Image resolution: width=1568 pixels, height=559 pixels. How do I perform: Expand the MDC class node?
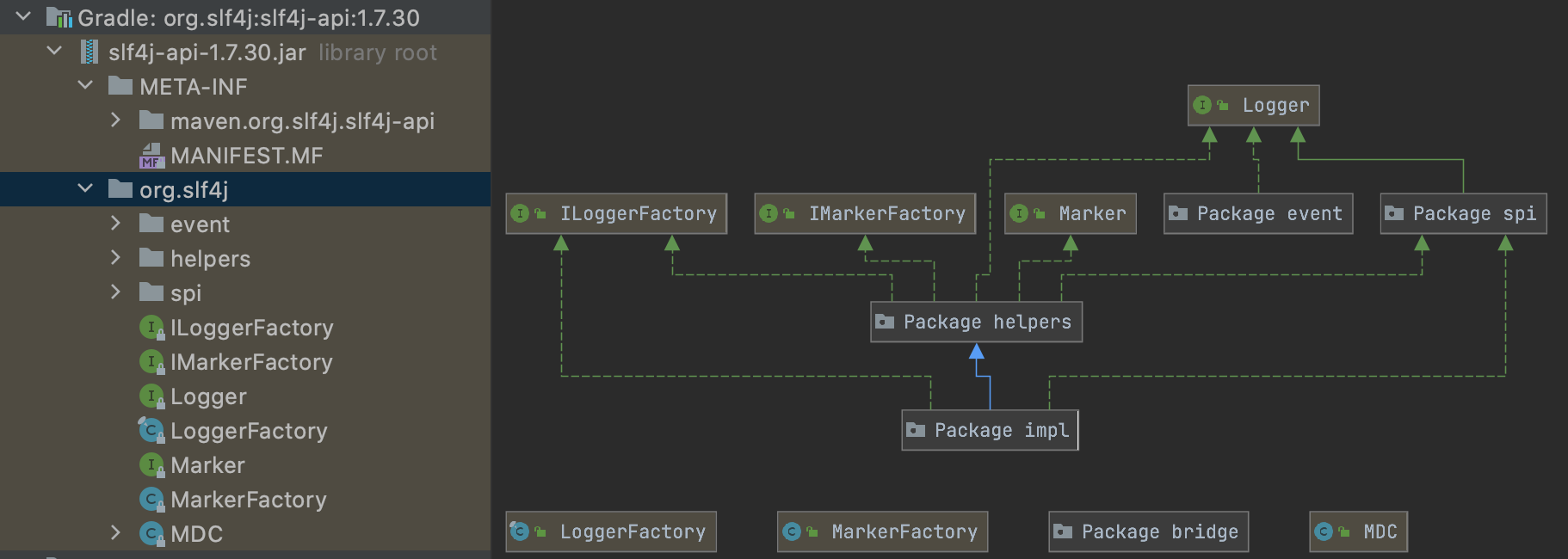(116, 532)
